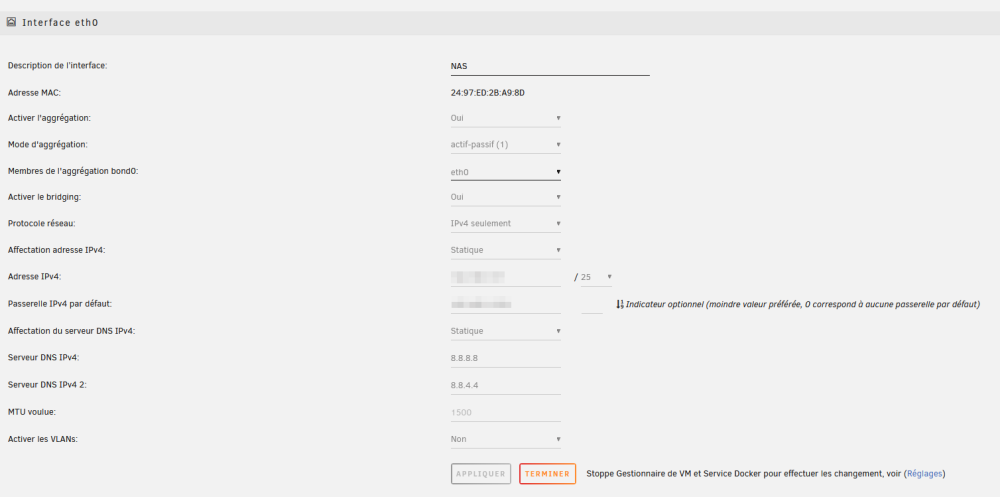Click the gateway metric input field
Viewport: 1000px width, 497px height.
[x=592, y=304]
